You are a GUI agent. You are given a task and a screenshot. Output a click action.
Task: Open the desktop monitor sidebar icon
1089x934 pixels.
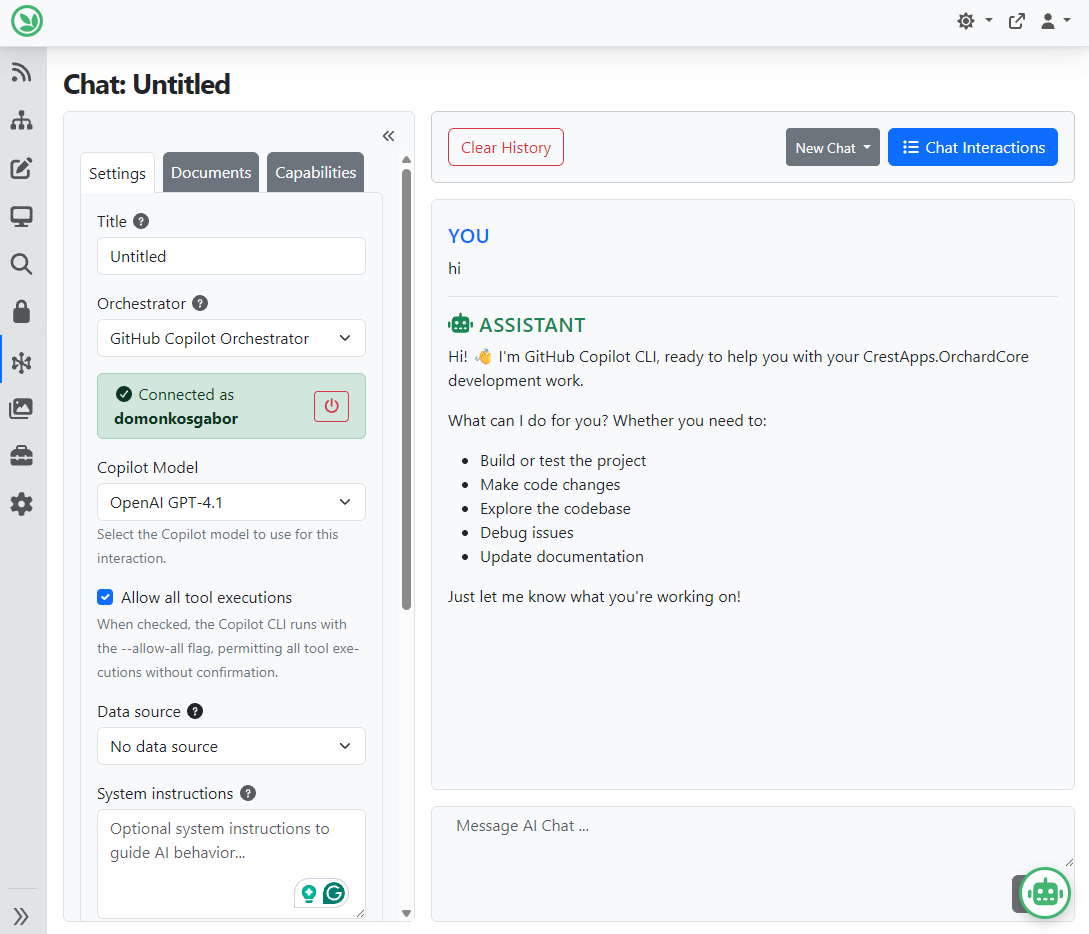pyautogui.click(x=22, y=217)
